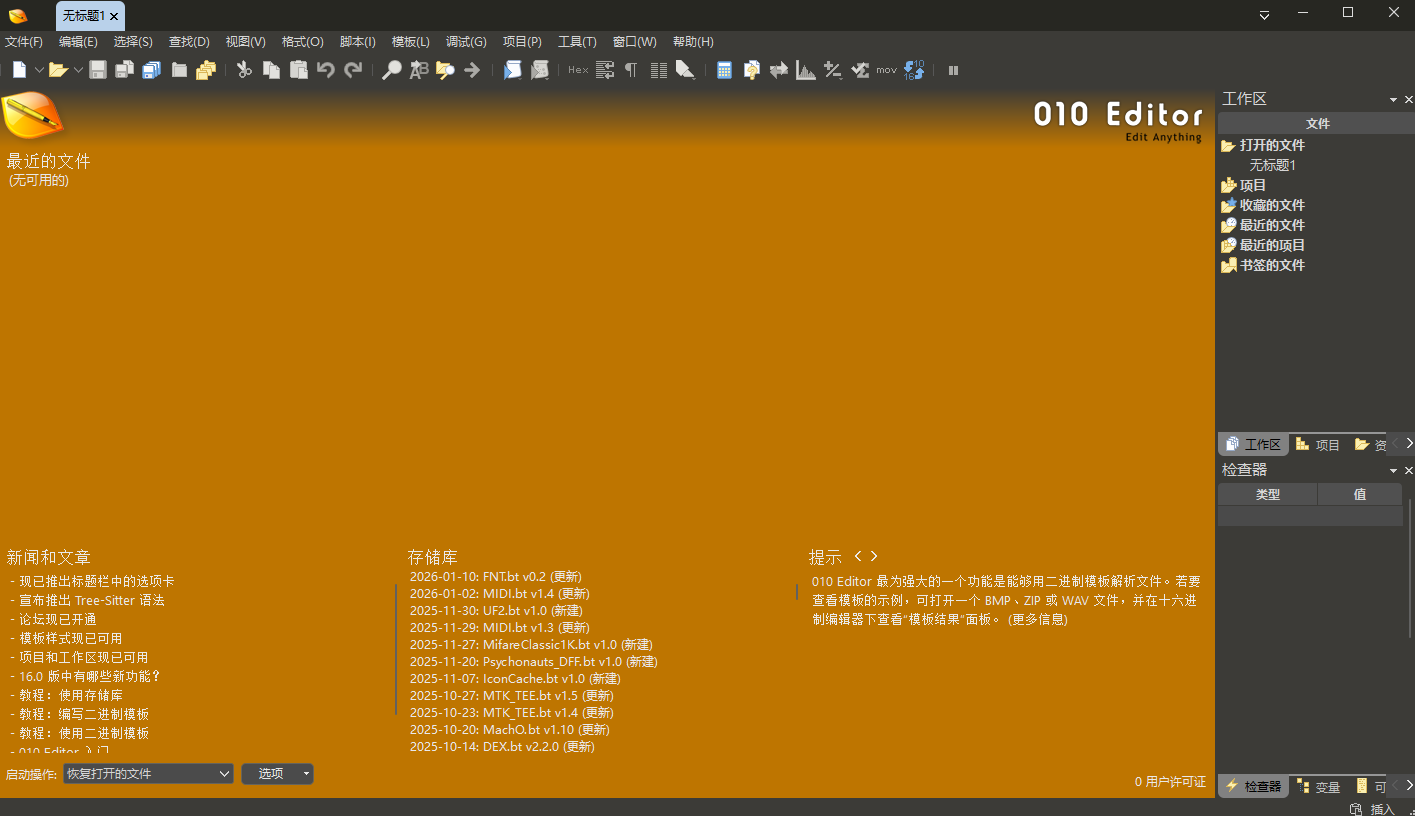Toggle whitespace display with pilcrow icon
This screenshot has width=1415, height=816.
pos(631,70)
